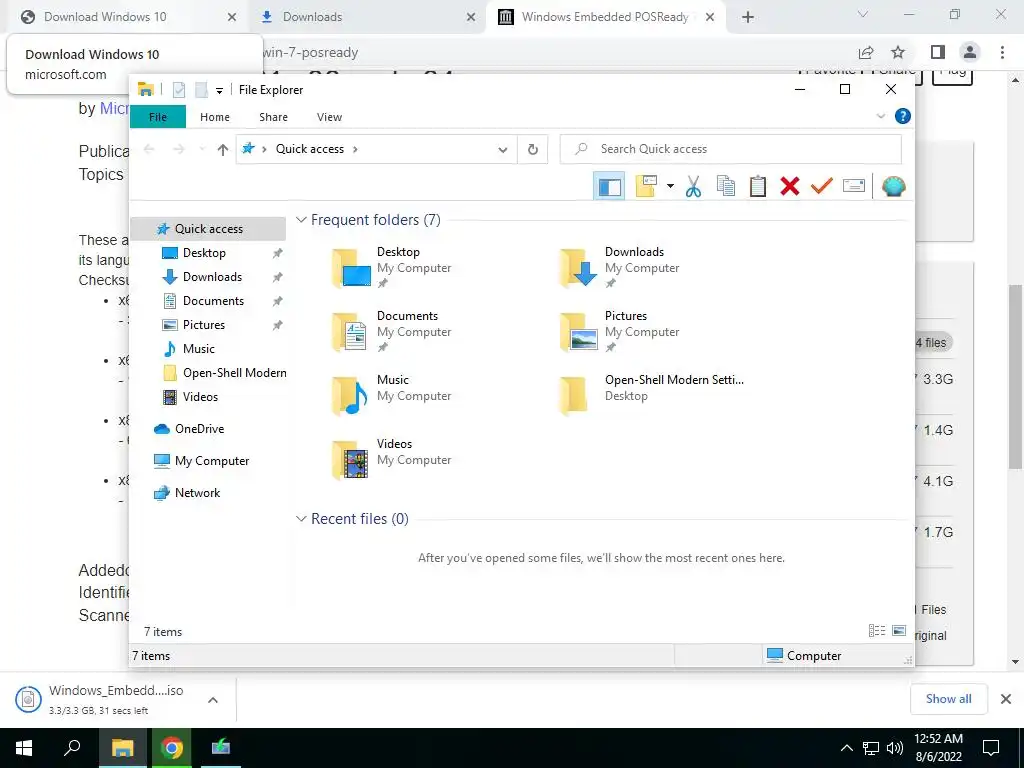The width and height of the screenshot is (1024, 768).
Task: Click the Cut scissors icon
Action: [x=694, y=187]
